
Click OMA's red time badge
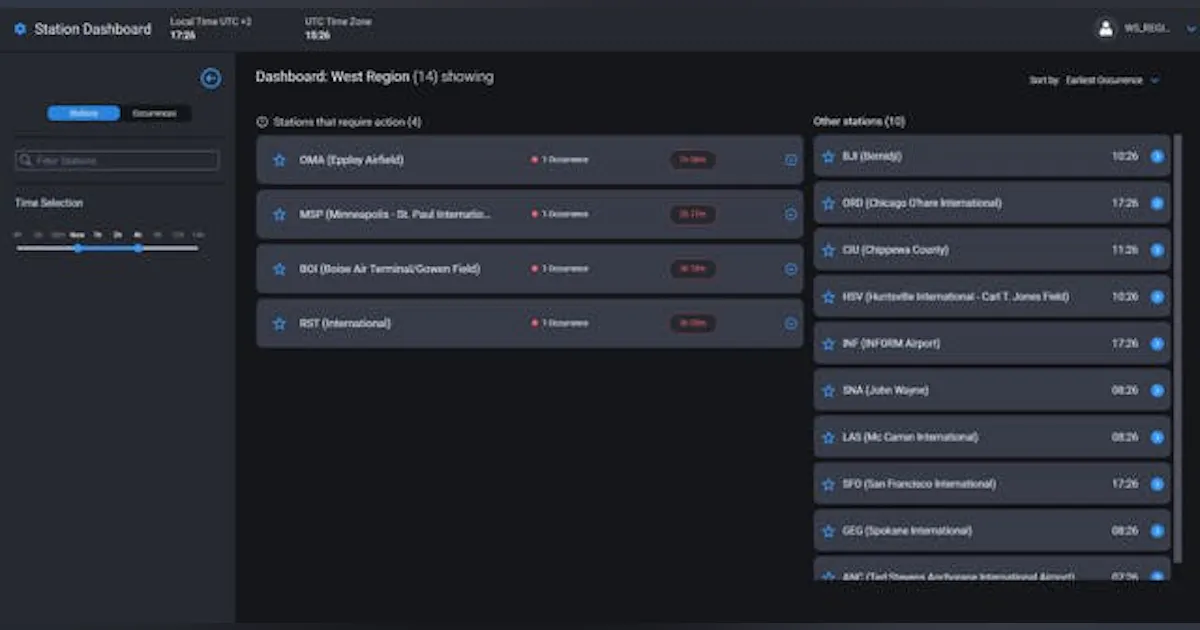pos(693,160)
